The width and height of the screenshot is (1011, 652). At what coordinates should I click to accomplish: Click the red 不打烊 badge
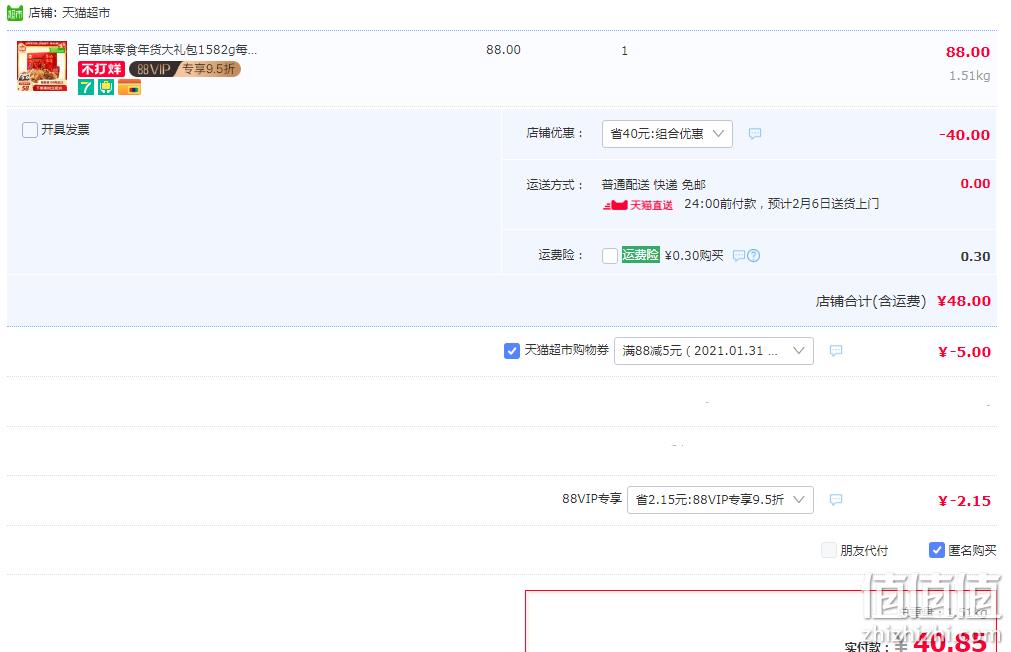(101, 69)
